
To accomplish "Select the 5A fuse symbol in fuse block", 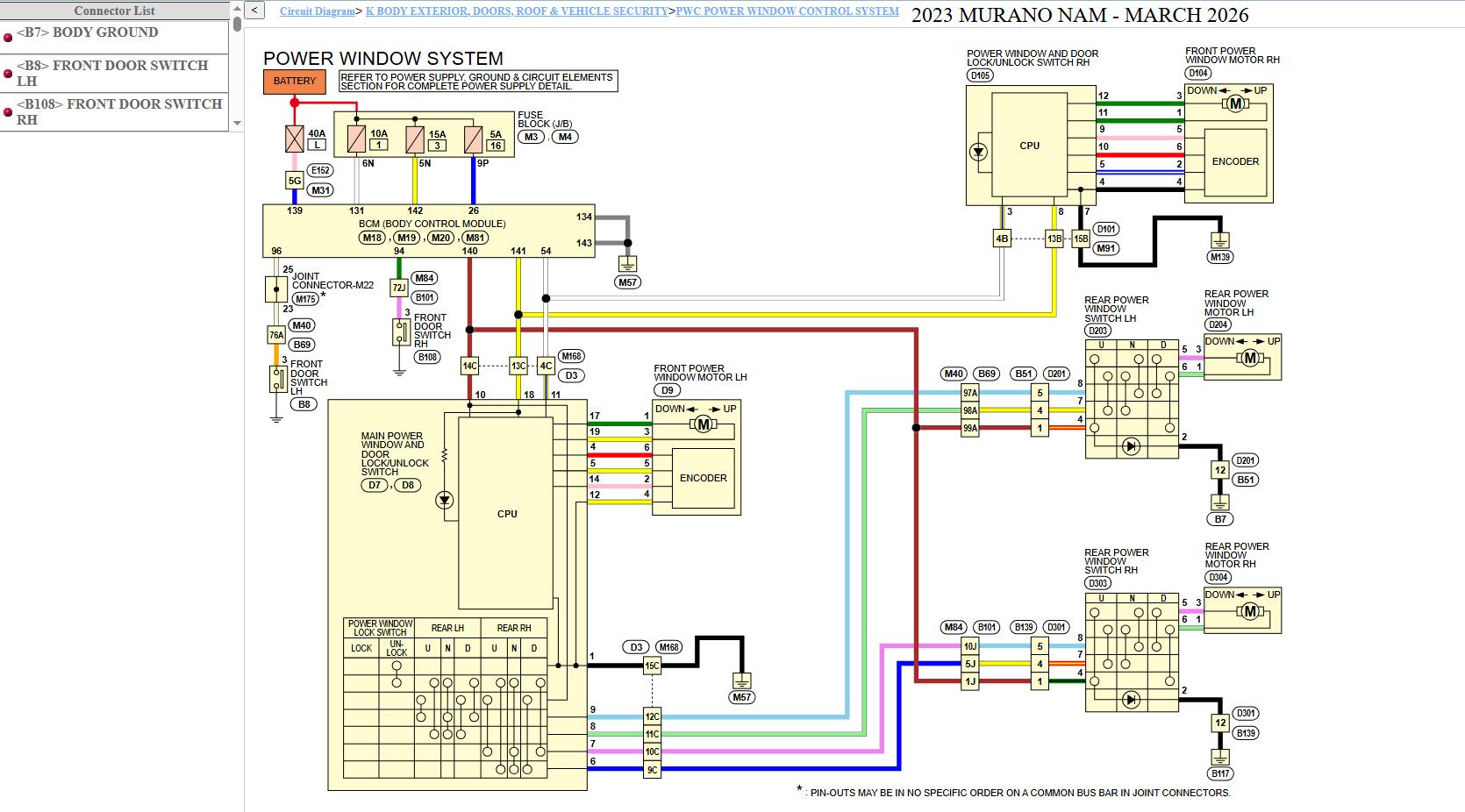I will click(474, 139).
